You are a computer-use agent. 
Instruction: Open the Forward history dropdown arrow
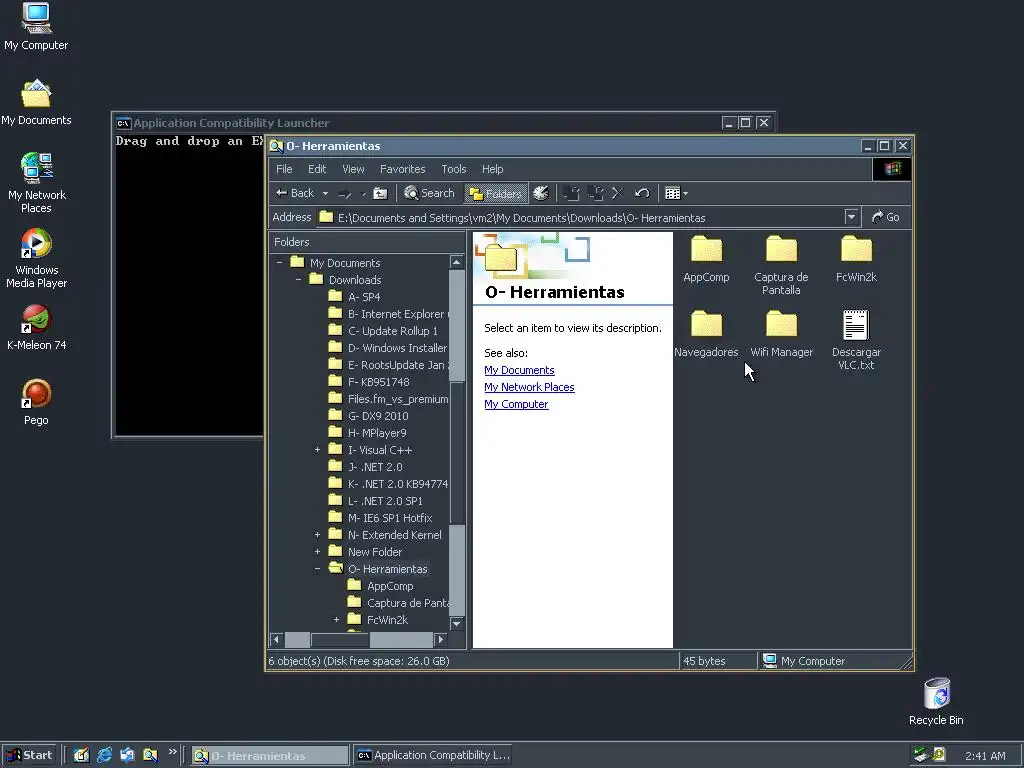tap(363, 193)
